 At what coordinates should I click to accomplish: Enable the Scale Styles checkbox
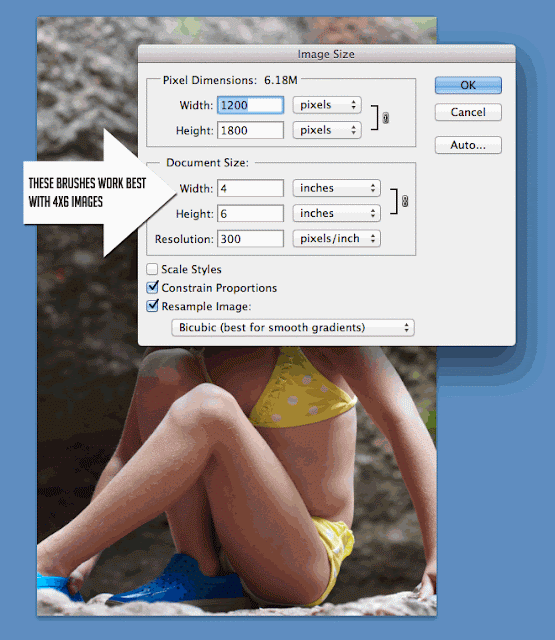[x=152, y=269]
